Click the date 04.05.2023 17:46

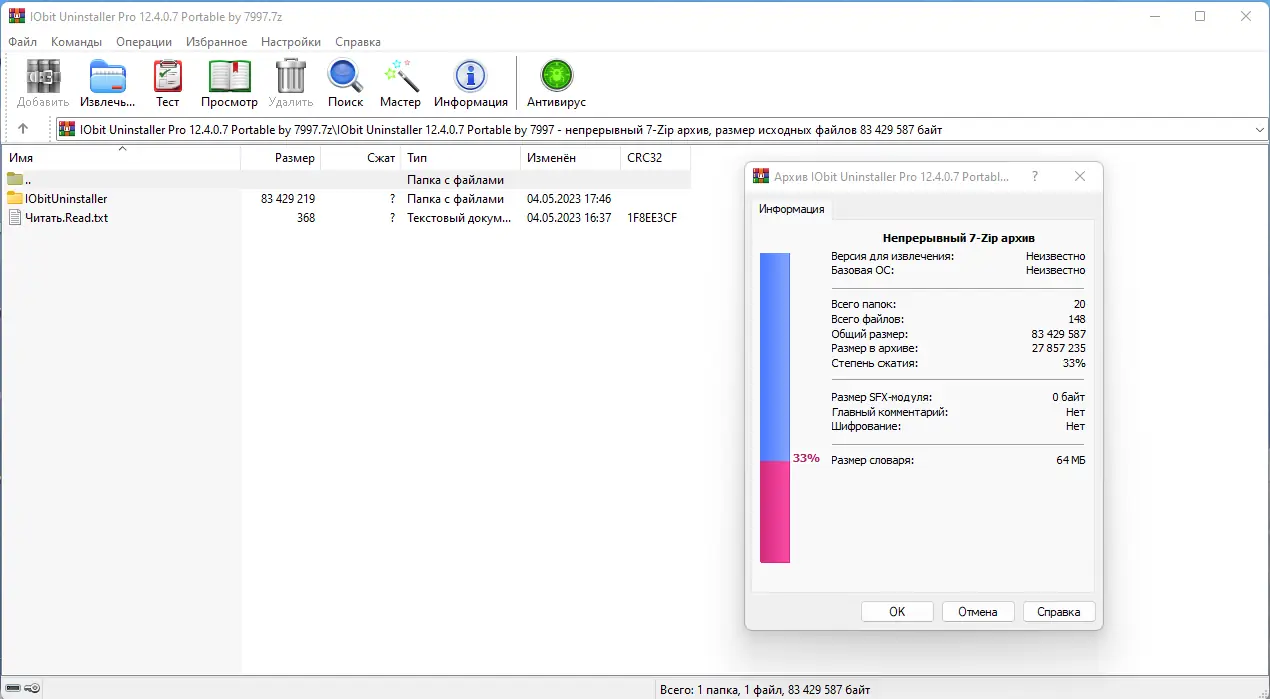[569, 198]
